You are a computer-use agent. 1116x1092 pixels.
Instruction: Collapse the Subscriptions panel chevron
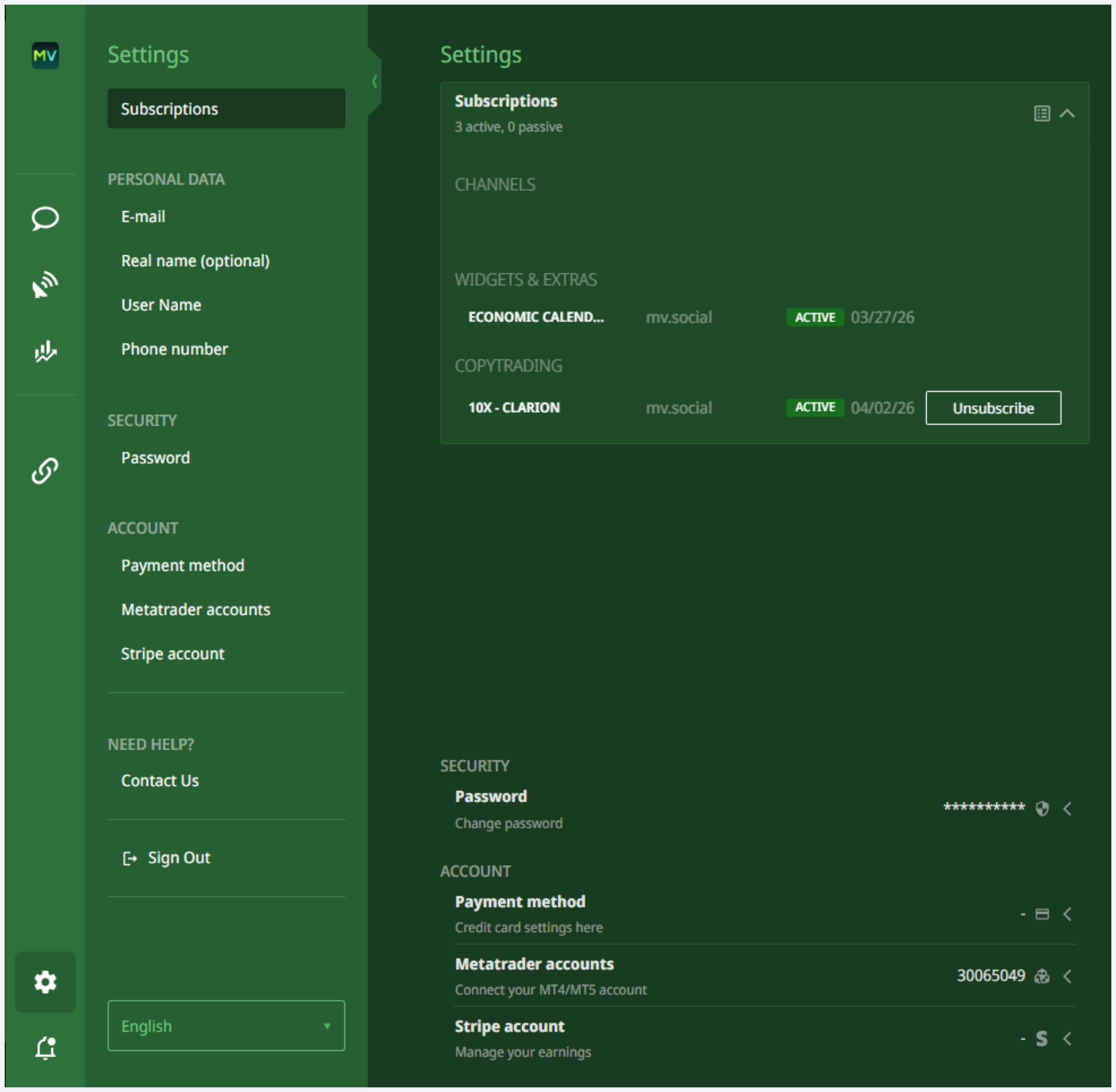[x=1067, y=113]
